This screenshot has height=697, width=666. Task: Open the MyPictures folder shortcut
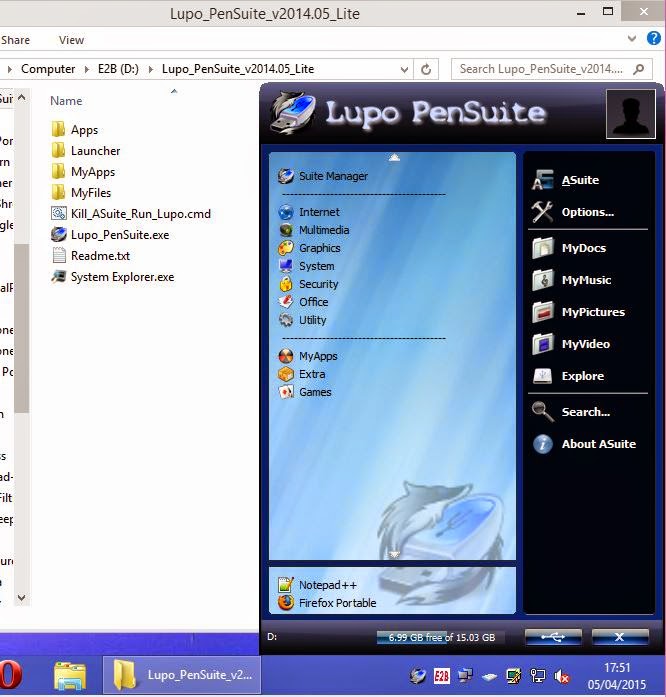[x=578, y=312]
